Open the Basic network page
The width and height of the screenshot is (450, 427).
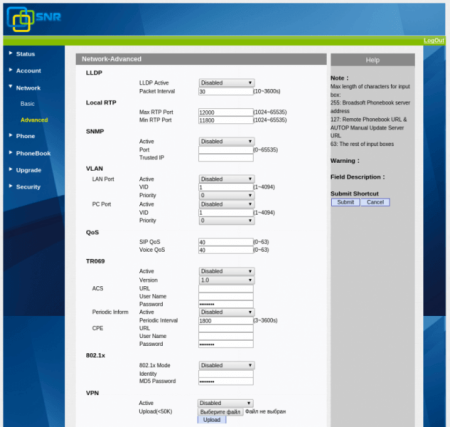click(x=27, y=104)
